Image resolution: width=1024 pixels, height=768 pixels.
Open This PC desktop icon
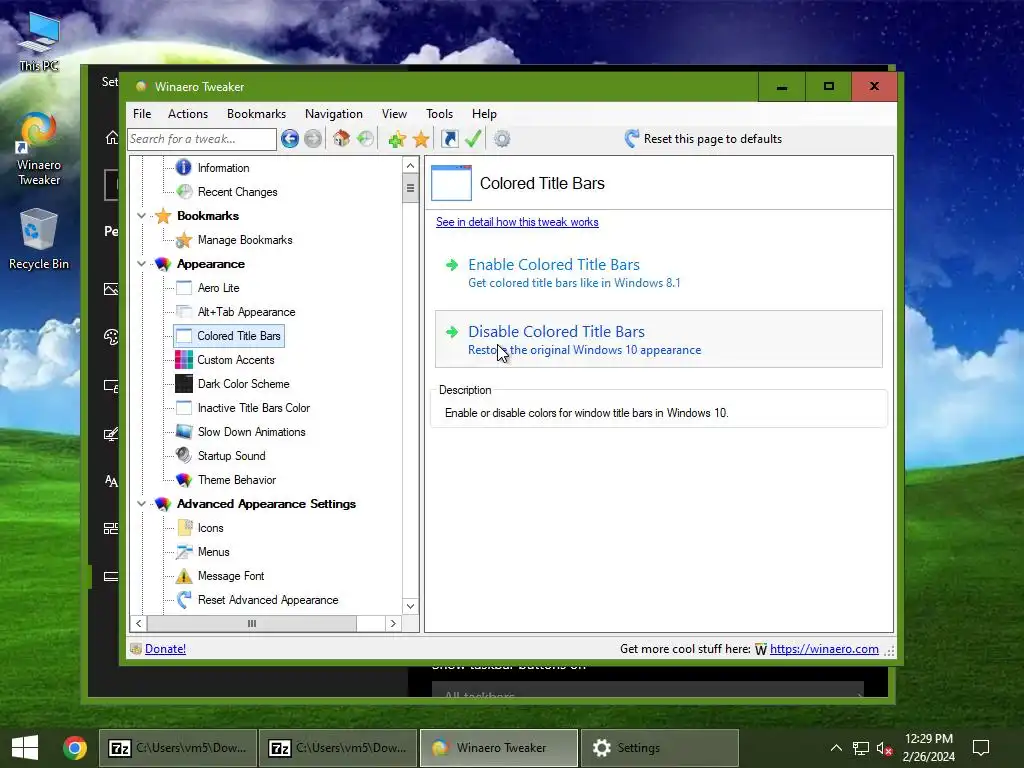pos(39,40)
